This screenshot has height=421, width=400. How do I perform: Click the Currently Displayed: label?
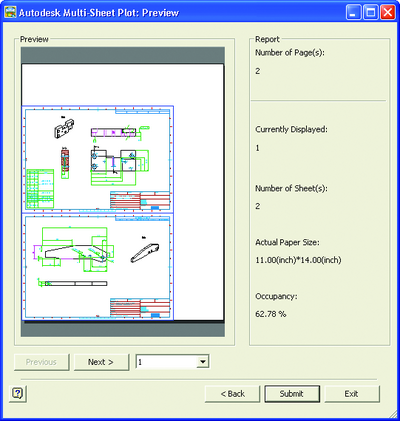coord(291,129)
